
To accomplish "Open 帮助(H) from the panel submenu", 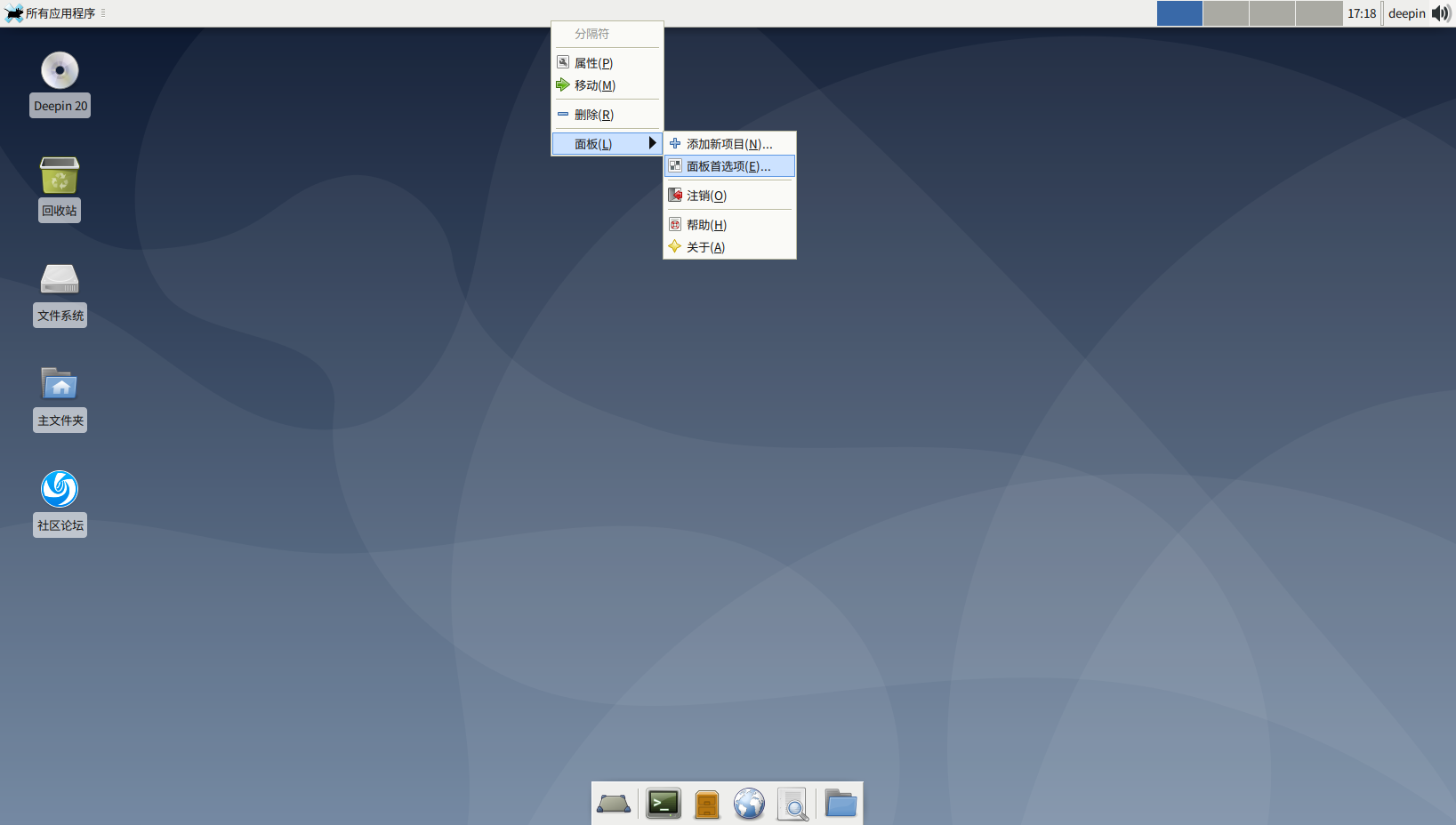I will 729,225.
